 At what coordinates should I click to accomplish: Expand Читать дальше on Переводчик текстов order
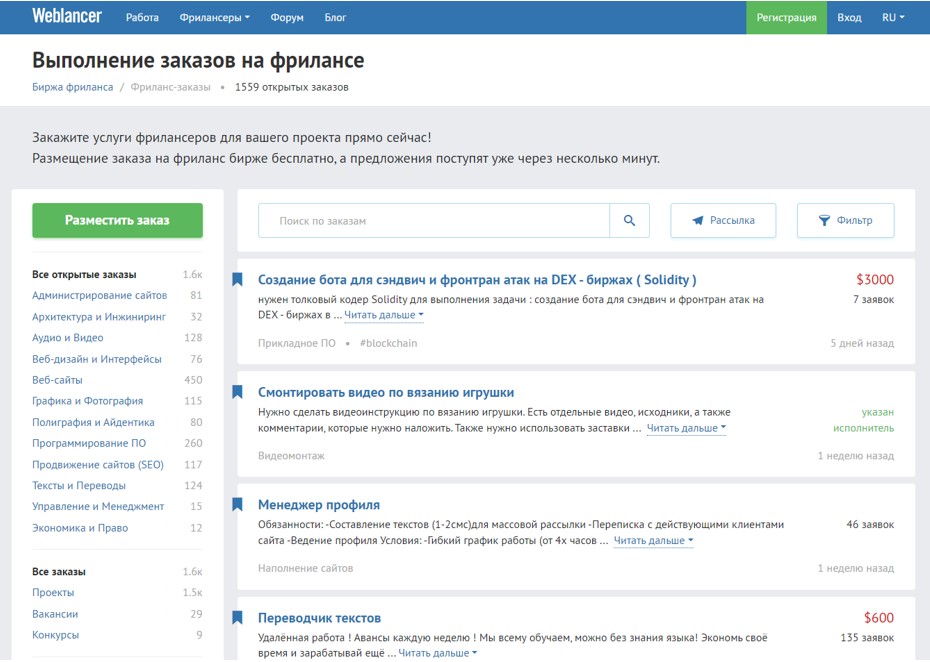438,653
